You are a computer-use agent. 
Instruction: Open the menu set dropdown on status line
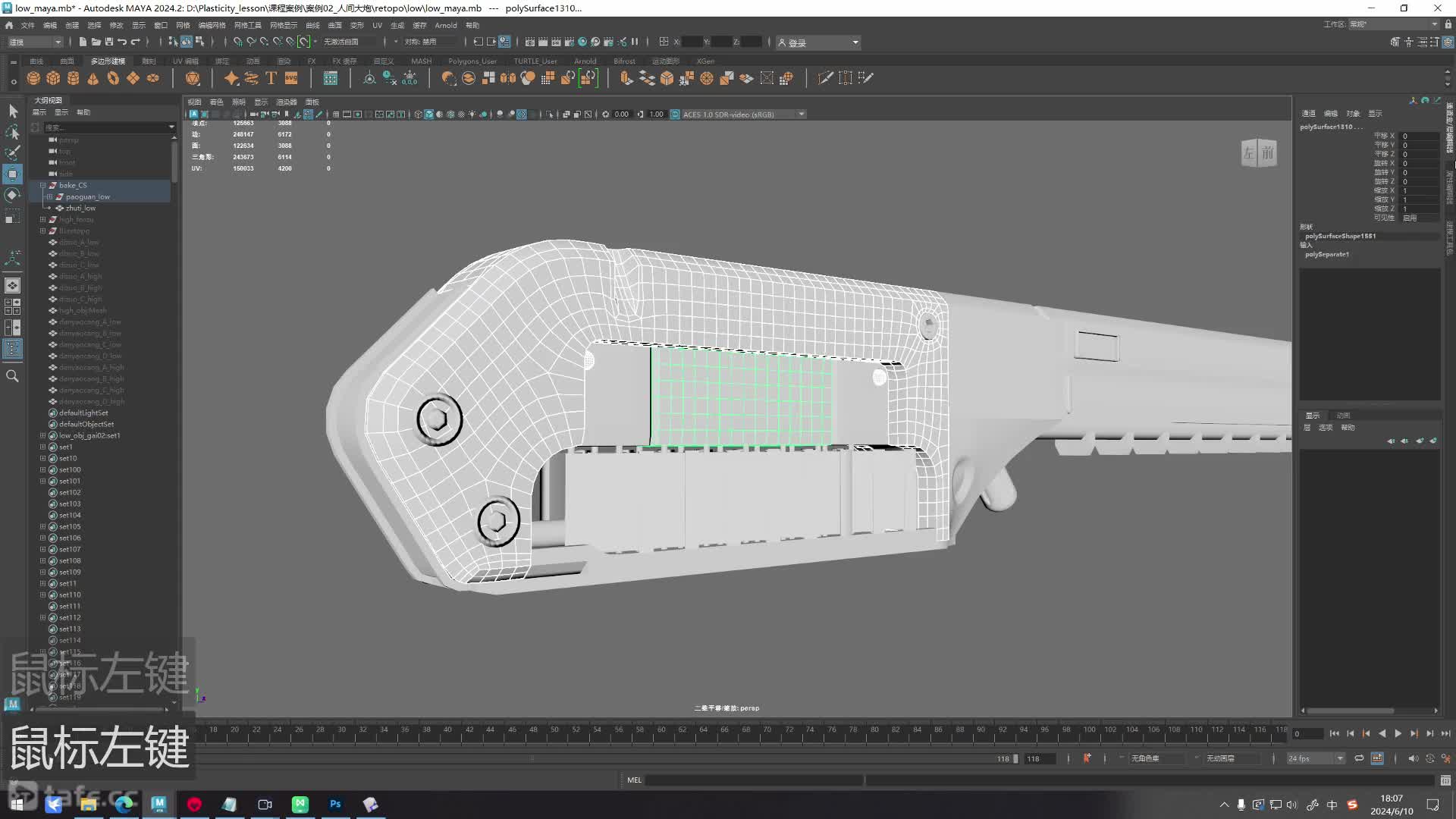click(x=35, y=42)
